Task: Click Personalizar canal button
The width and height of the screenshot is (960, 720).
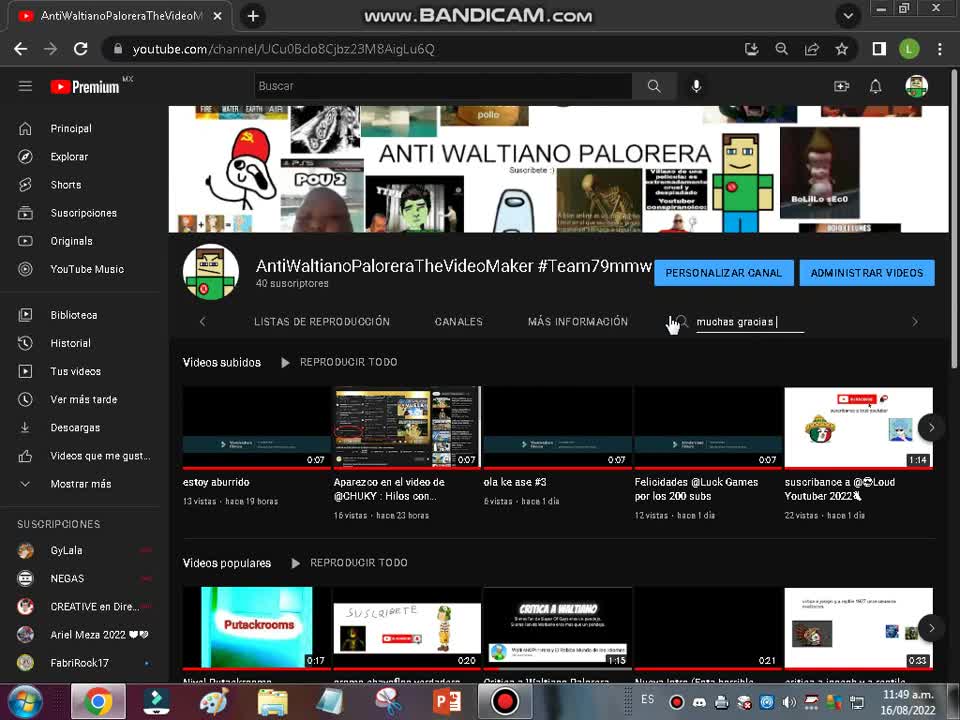Action: point(724,273)
